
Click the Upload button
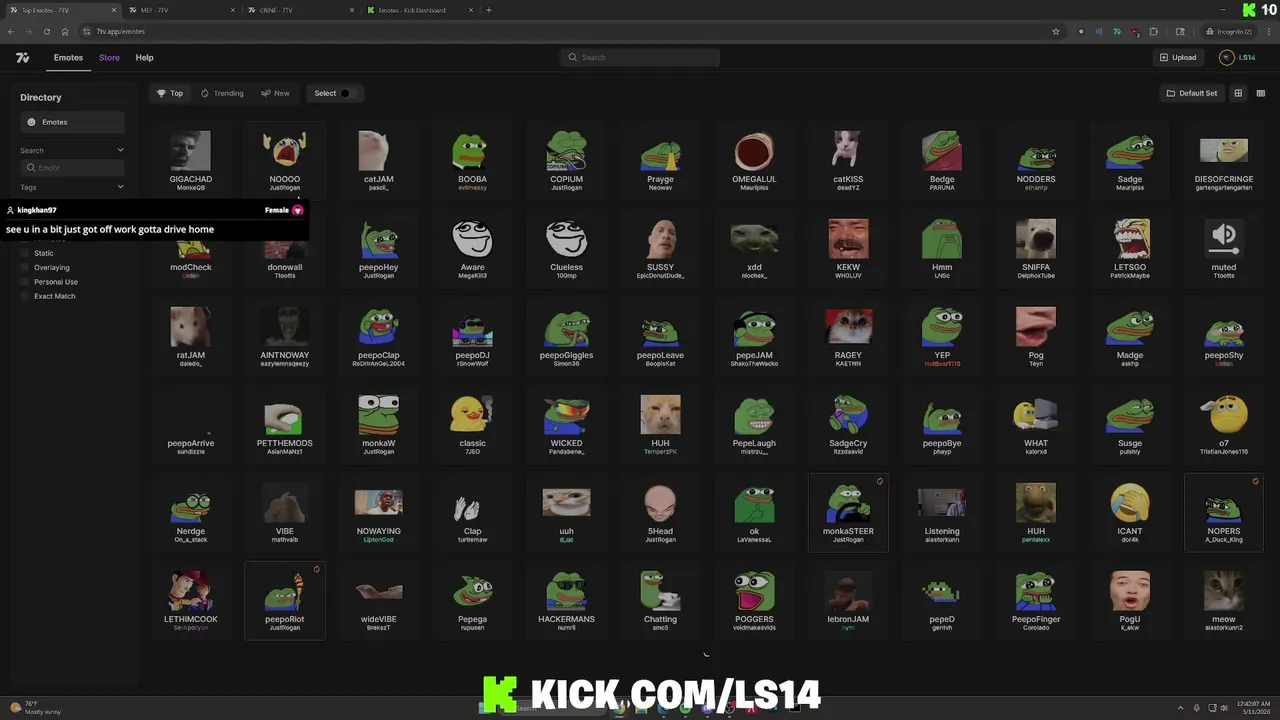[x=1178, y=57]
